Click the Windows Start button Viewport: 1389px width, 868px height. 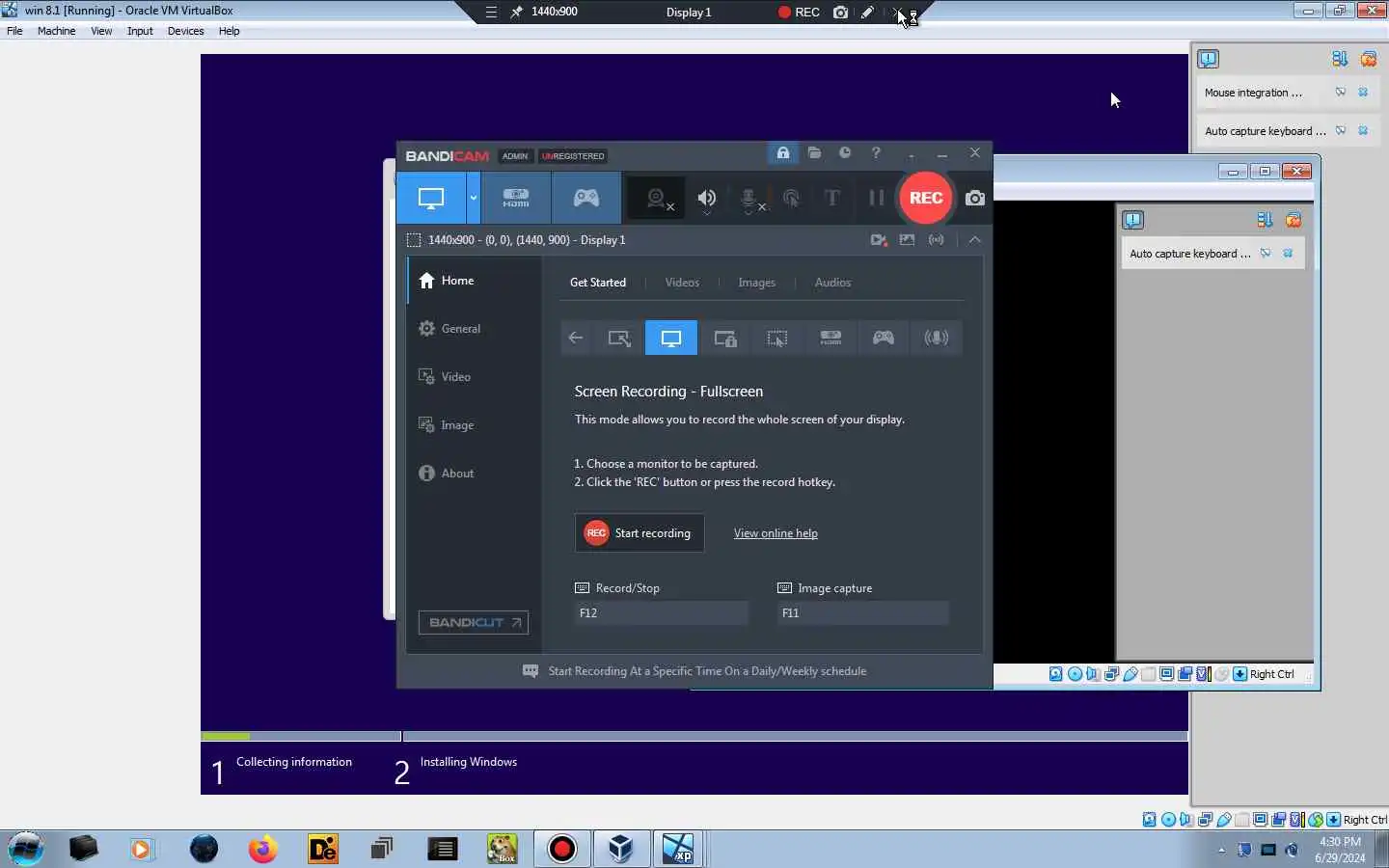(26, 849)
